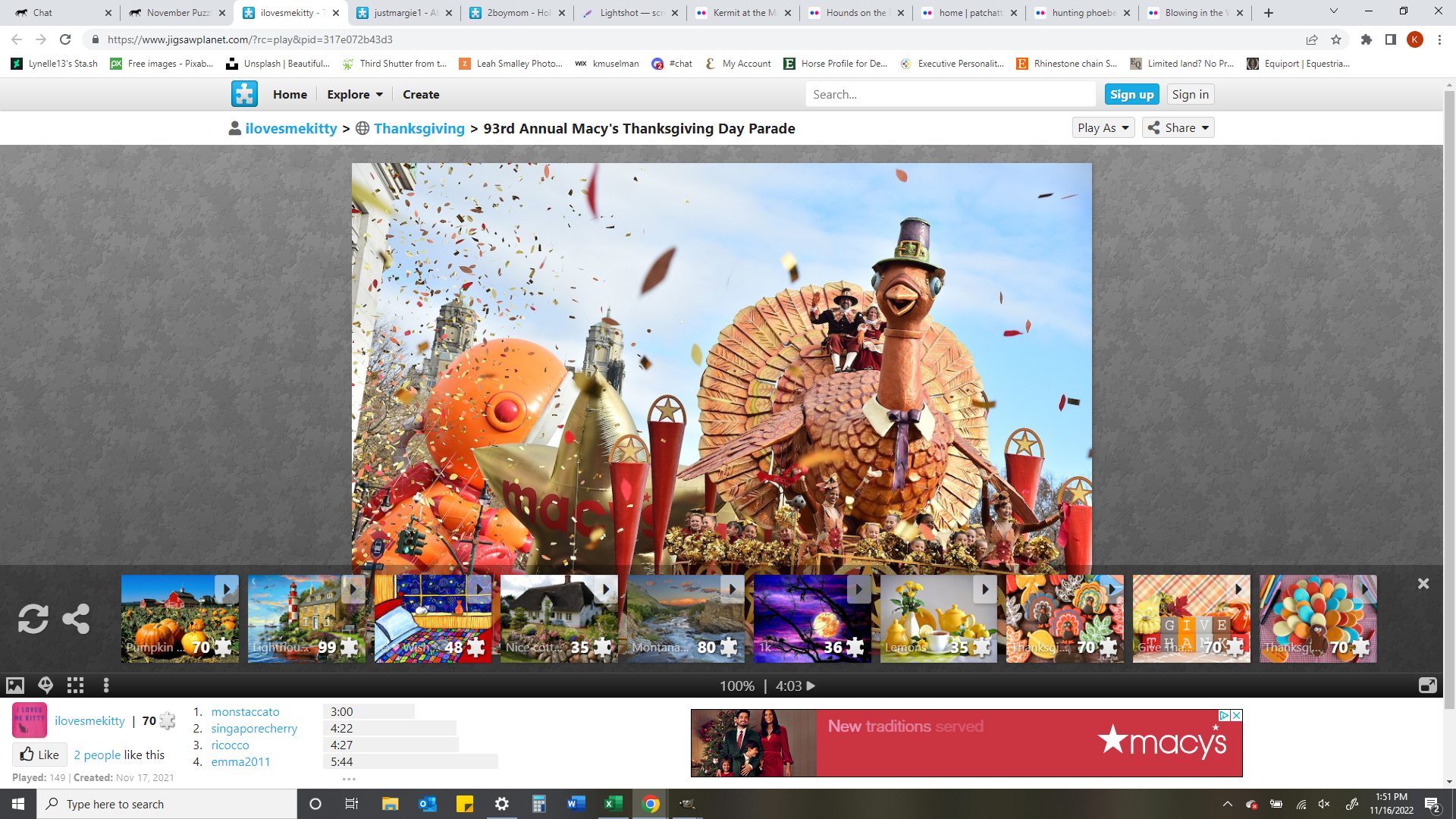Play the Pumpkin puzzle thumbnail
The image size is (1456, 819).
179,619
